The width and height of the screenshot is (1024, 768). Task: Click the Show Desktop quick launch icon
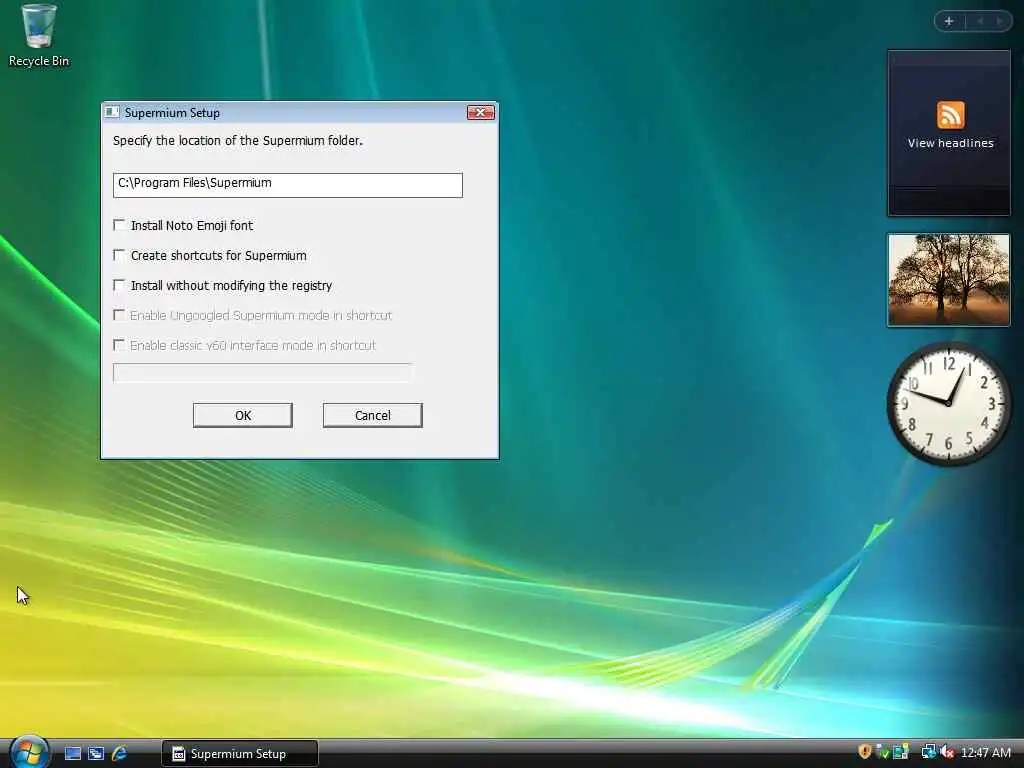73,754
